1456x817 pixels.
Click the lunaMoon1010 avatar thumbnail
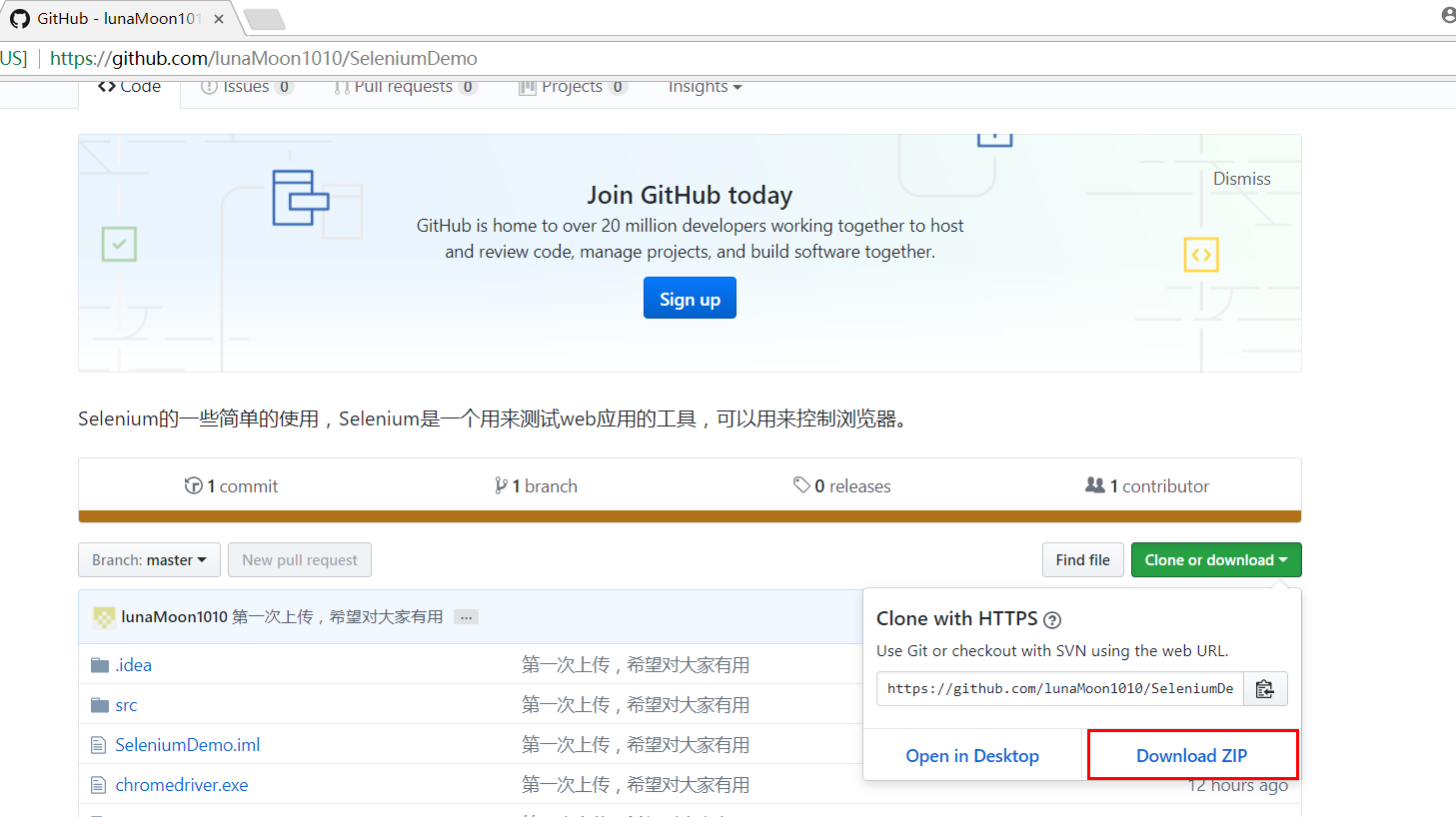104,617
